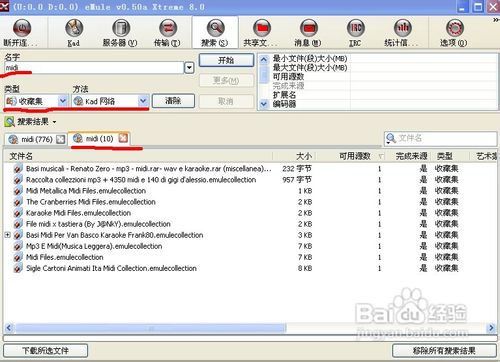Click the filter list down arrow
The width and height of the screenshot is (500, 362).
(x=264, y=104)
